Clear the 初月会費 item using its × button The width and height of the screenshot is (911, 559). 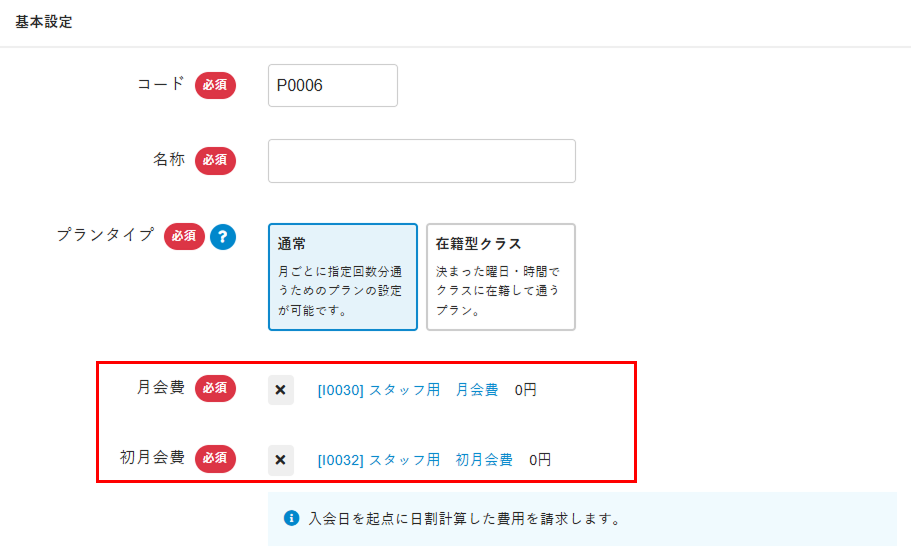point(281,460)
